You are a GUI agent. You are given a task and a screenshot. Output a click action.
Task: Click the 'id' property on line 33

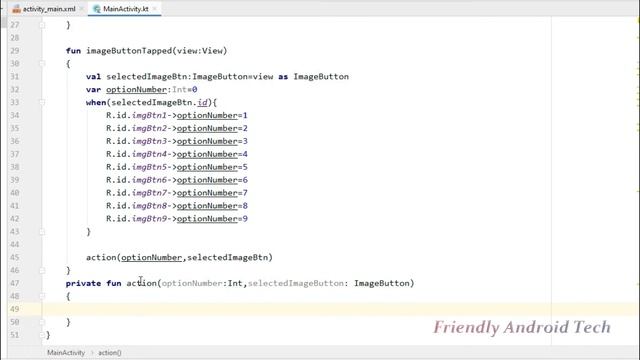202,102
